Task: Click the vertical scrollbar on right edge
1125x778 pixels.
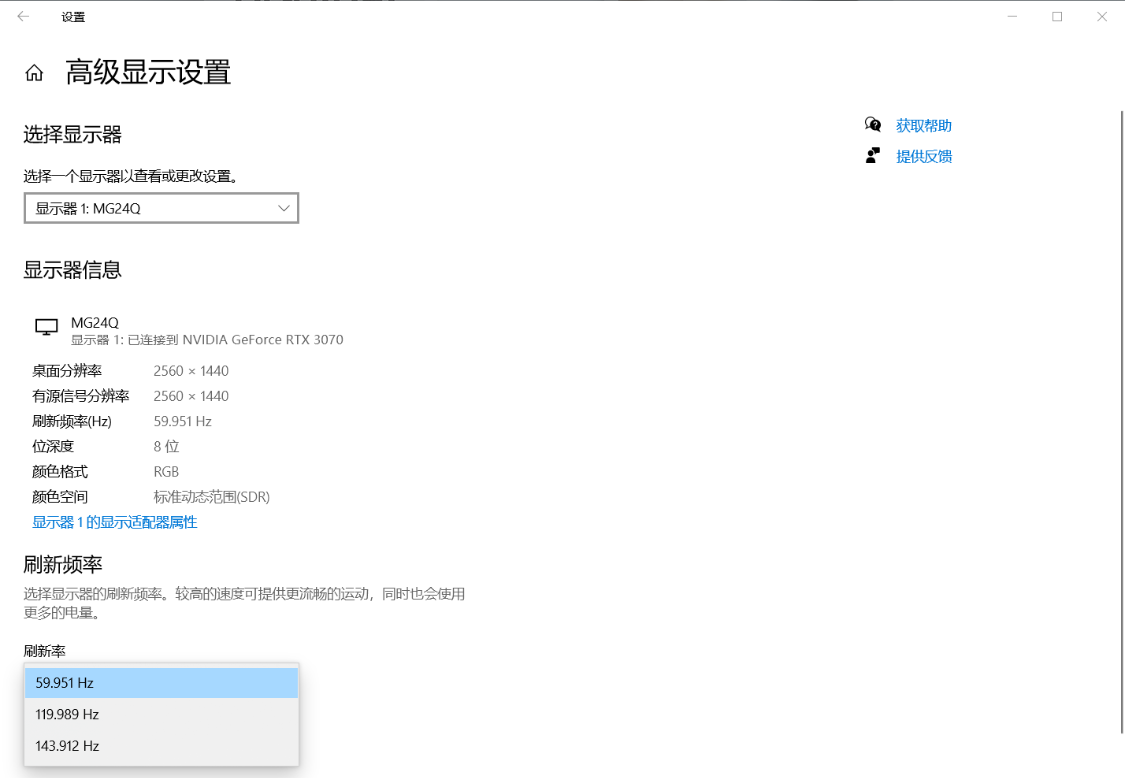Action: (x=1121, y=422)
